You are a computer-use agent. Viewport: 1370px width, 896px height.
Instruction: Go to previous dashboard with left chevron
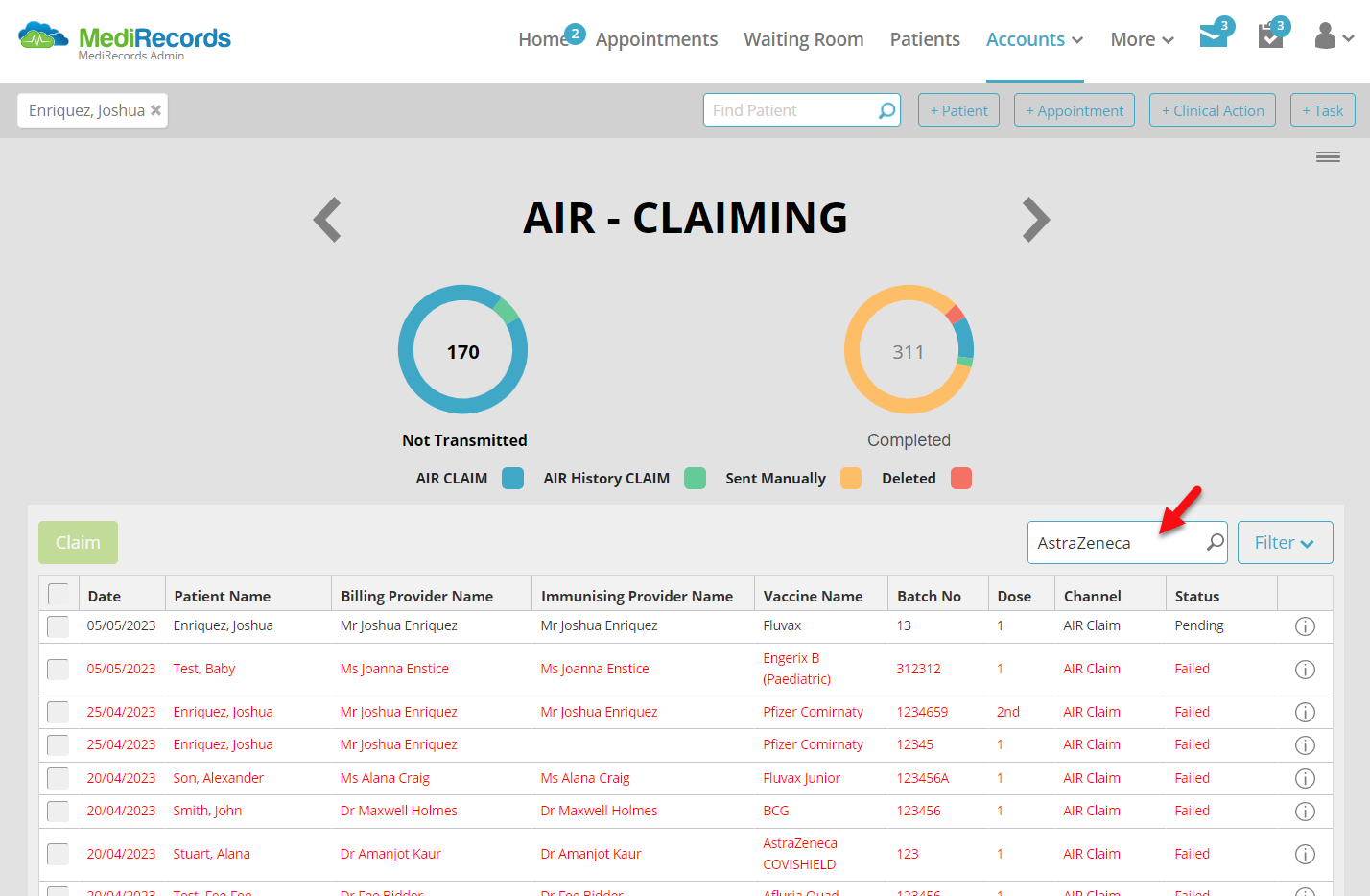(327, 220)
